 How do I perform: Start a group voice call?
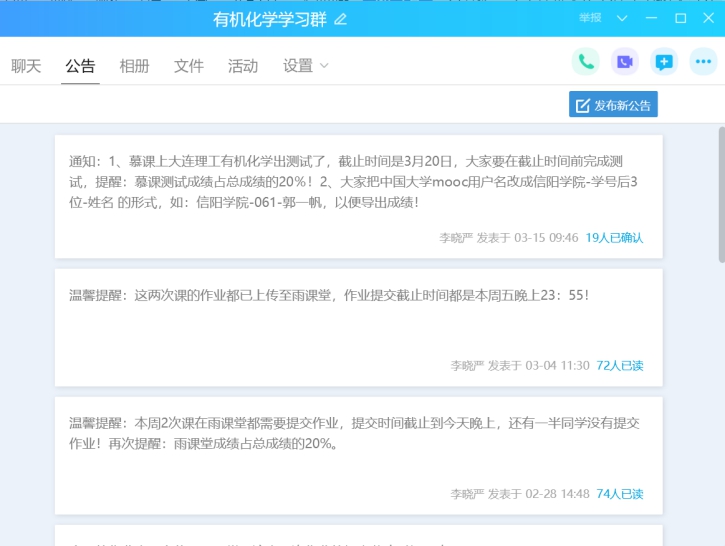click(586, 62)
